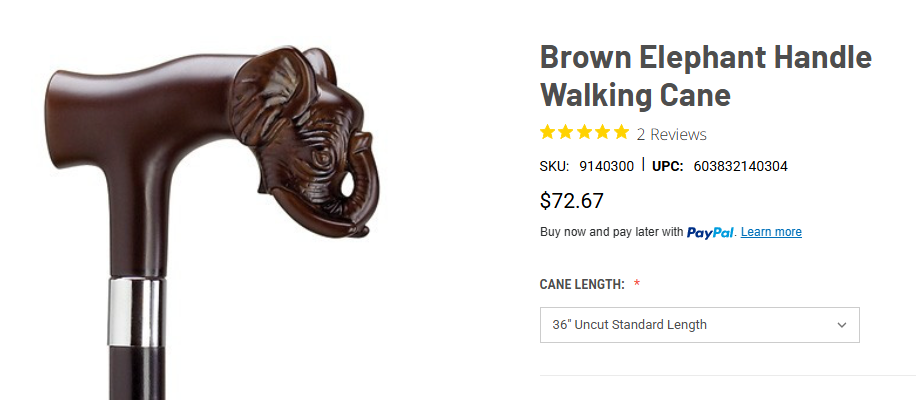Open the 36" Uncut Standard Length dropdown
The height and width of the screenshot is (400, 916).
tap(699, 325)
